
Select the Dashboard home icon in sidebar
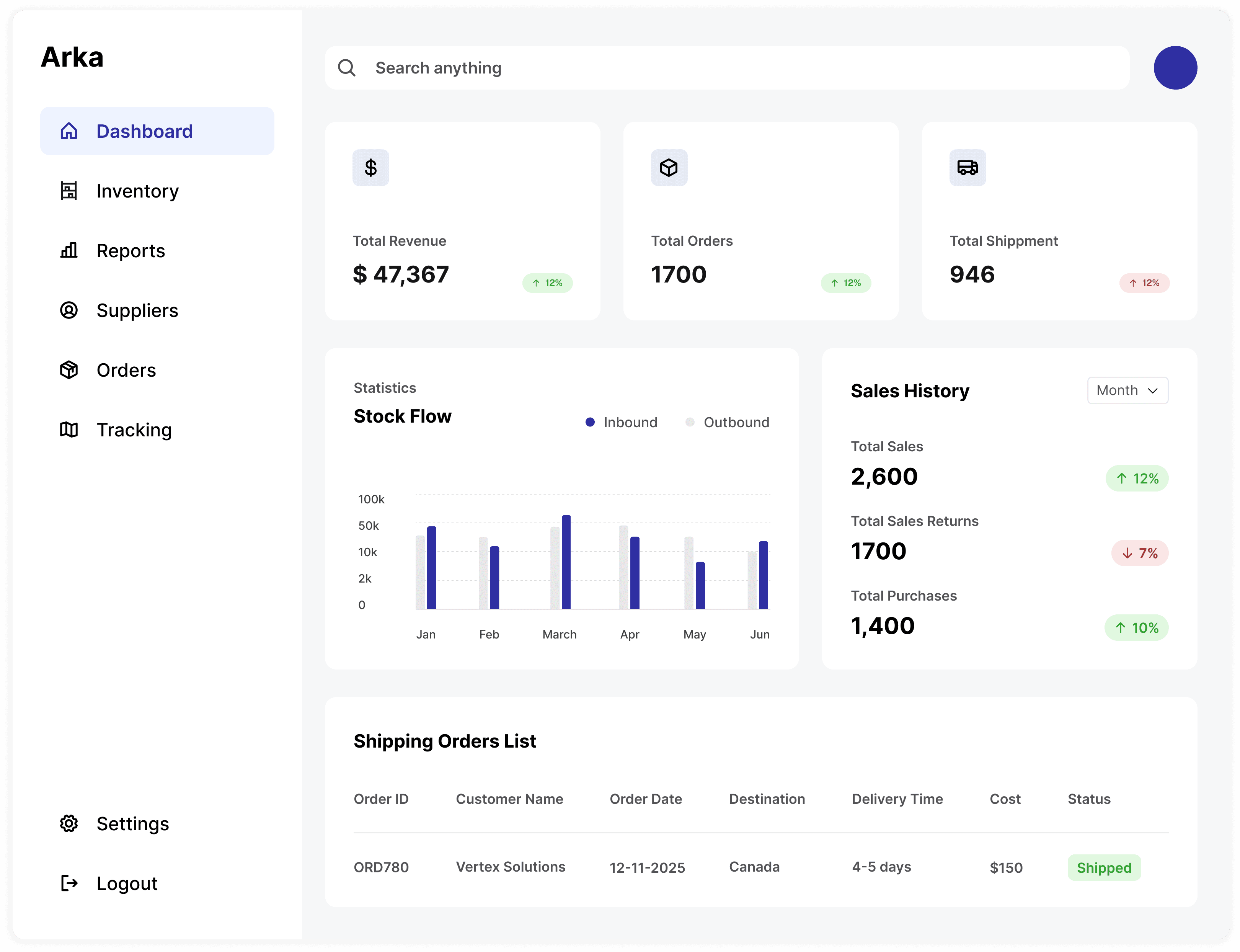[x=69, y=131]
